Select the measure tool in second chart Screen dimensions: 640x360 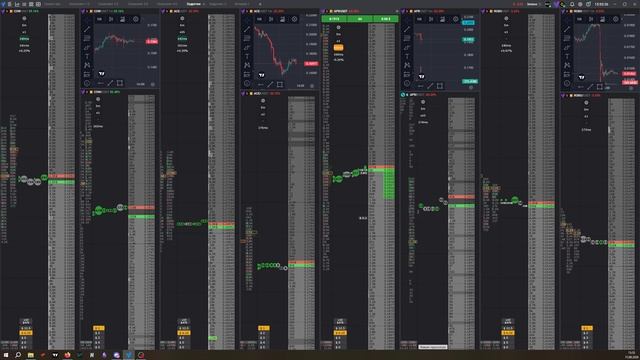[247, 74]
